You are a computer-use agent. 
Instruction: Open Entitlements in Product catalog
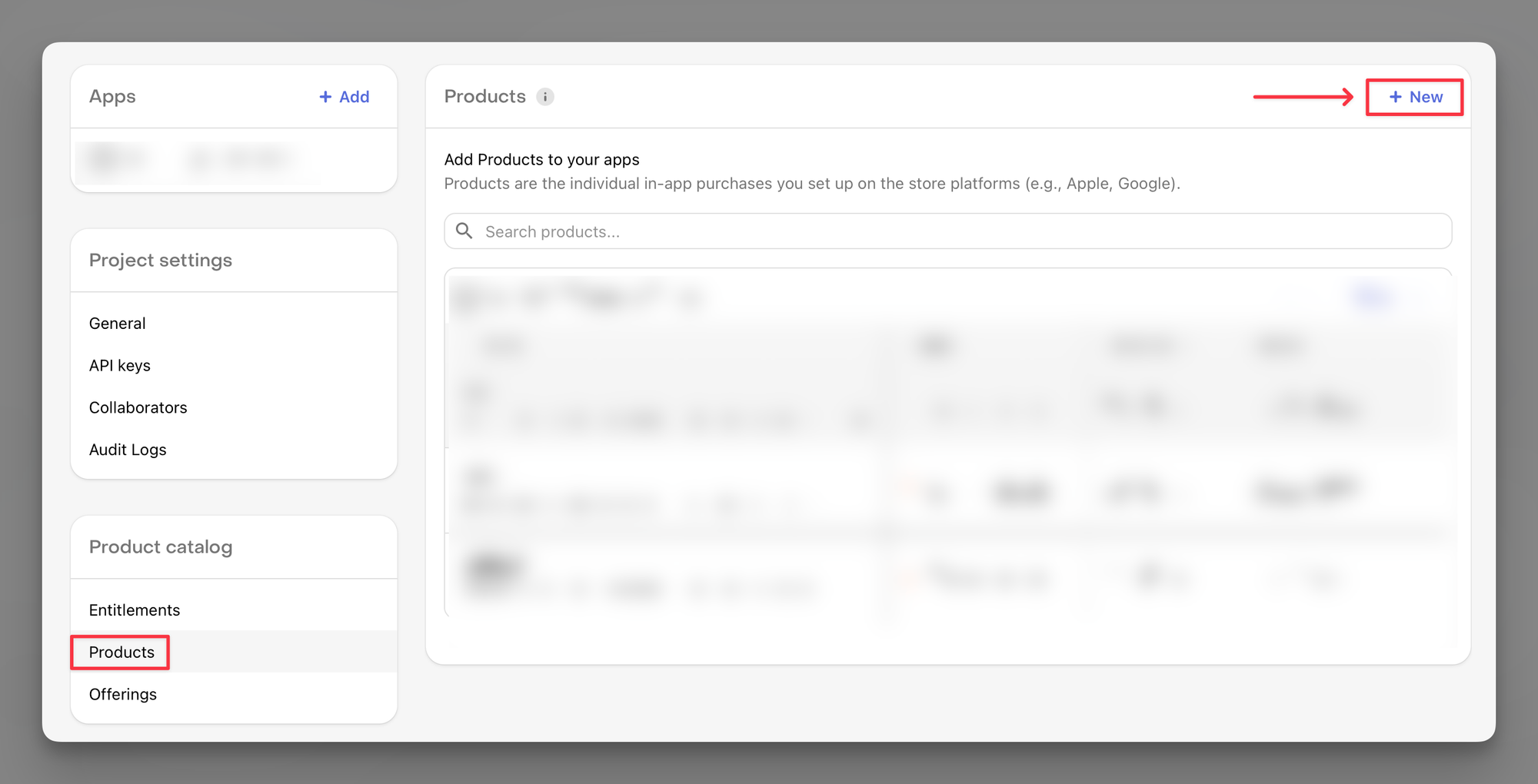(135, 610)
